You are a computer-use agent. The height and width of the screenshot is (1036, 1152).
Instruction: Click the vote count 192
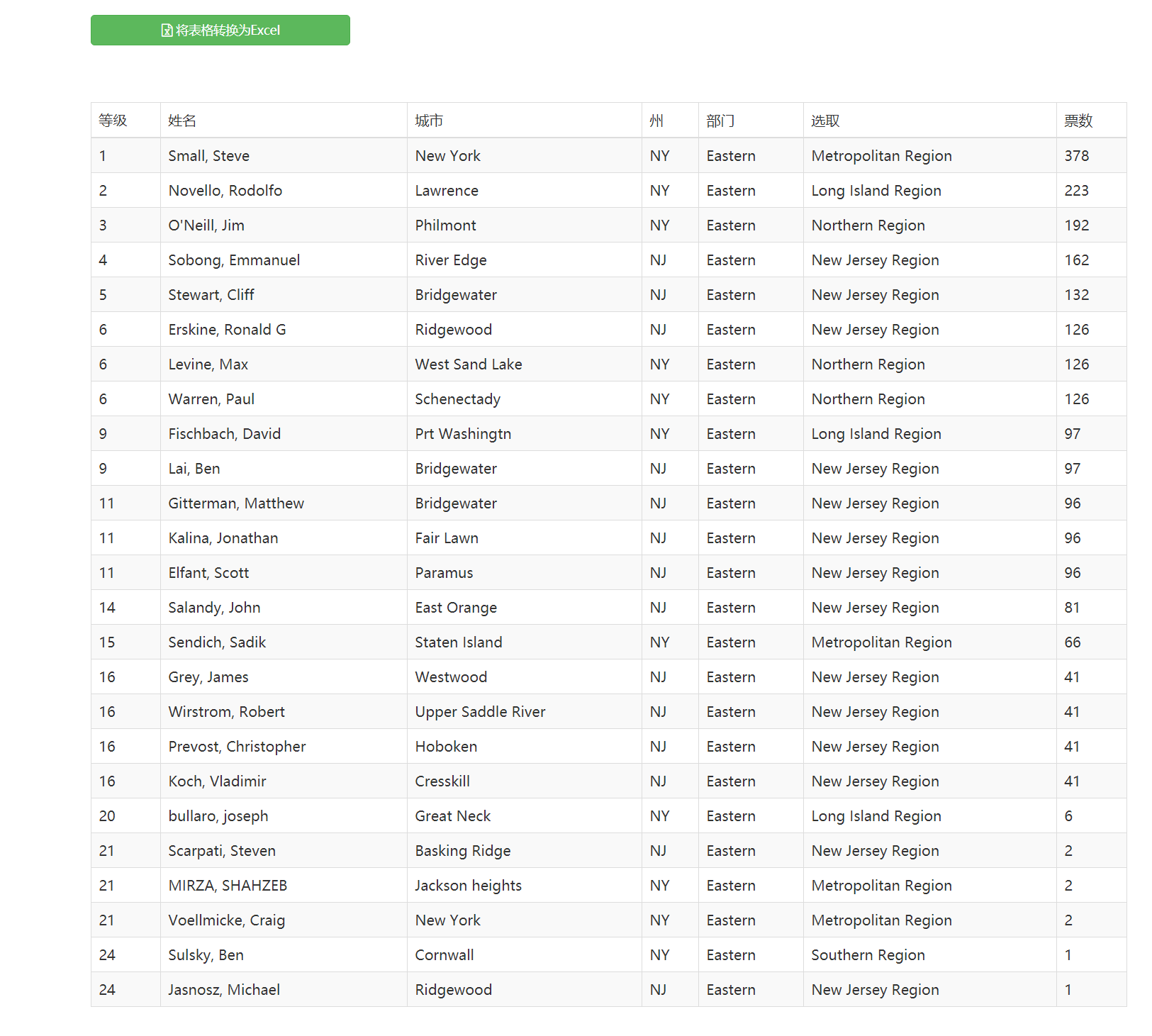(x=1077, y=225)
